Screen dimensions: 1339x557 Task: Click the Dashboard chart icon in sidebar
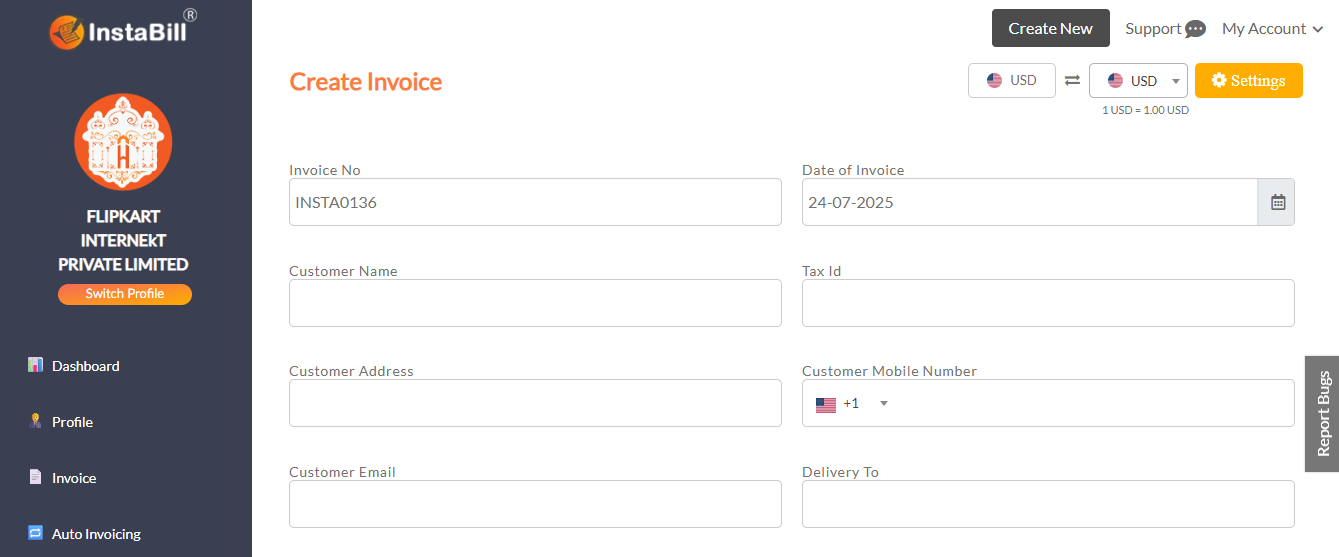click(x=36, y=365)
